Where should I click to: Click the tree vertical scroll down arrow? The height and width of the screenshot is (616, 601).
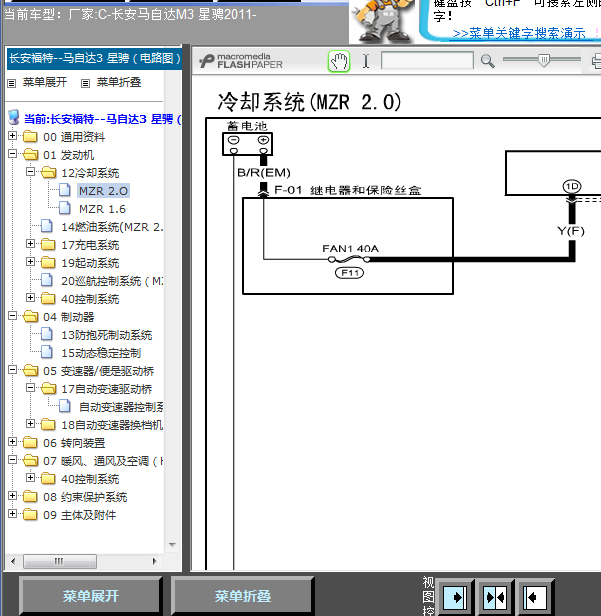tap(172, 544)
